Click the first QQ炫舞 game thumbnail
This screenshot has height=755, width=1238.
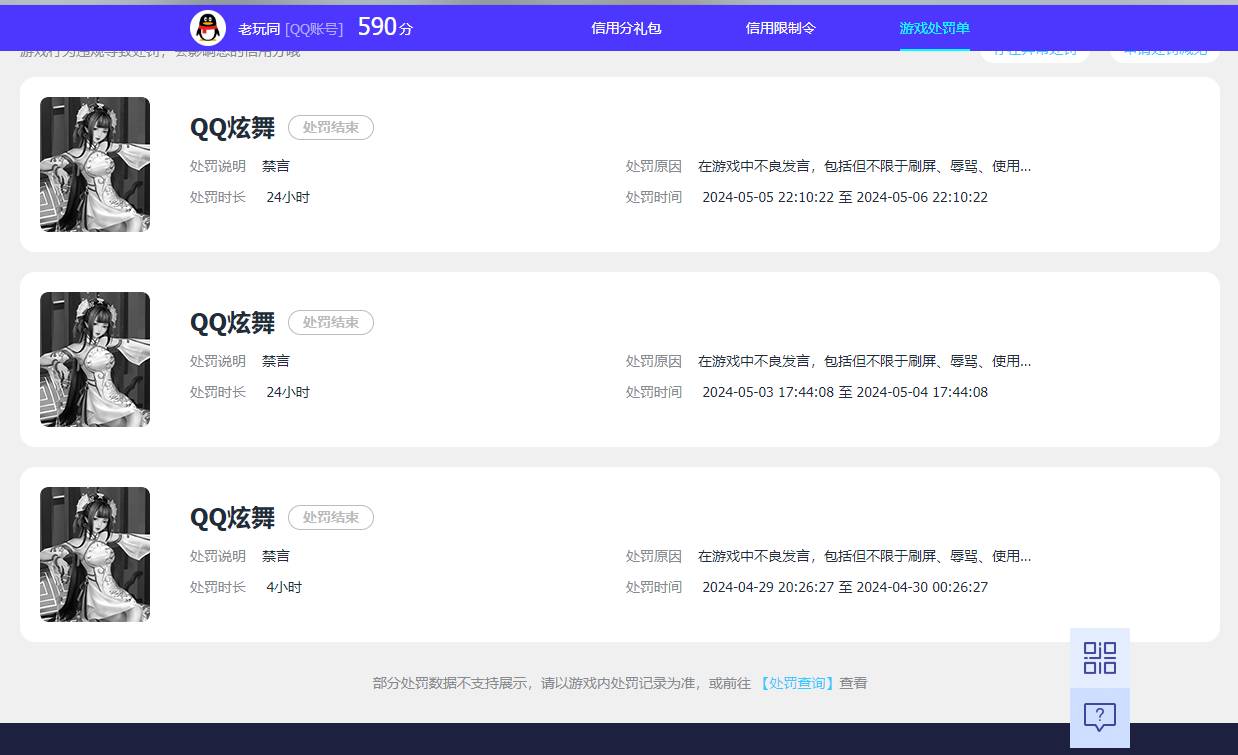pos(95,163)
